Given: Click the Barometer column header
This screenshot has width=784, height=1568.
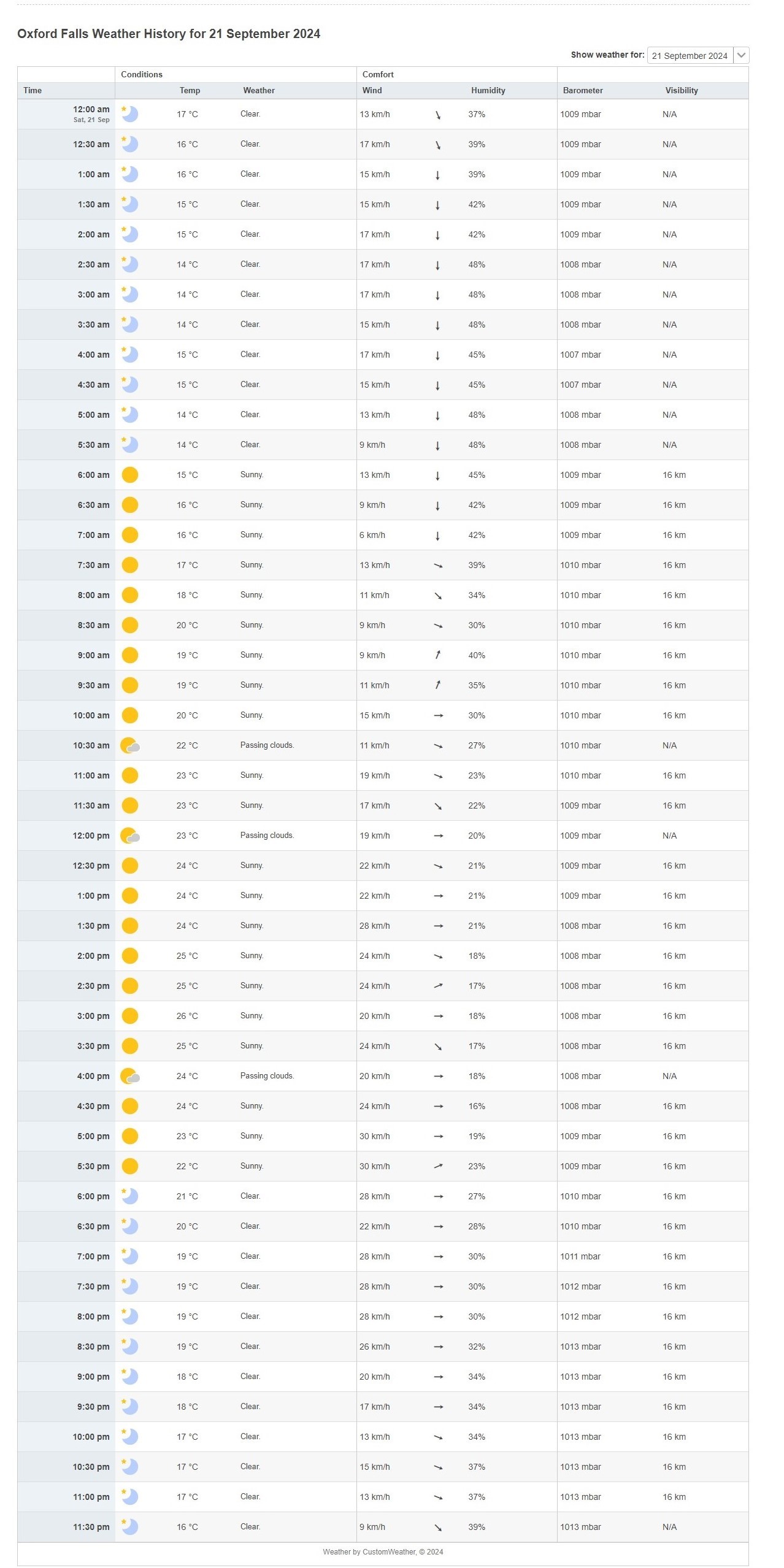Looking at the screenshot, I should coord(582,90).
